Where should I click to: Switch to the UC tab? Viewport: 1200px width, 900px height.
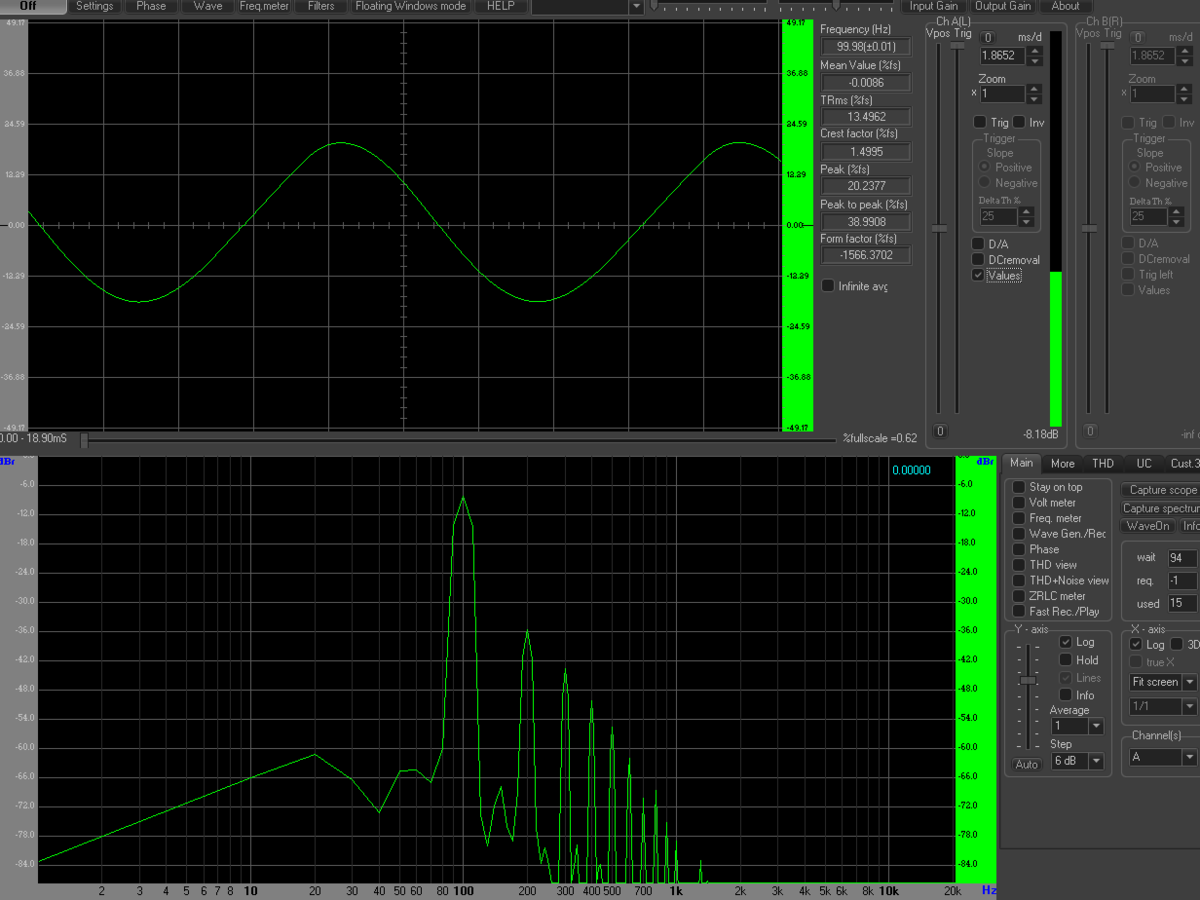pos(1144,463)
